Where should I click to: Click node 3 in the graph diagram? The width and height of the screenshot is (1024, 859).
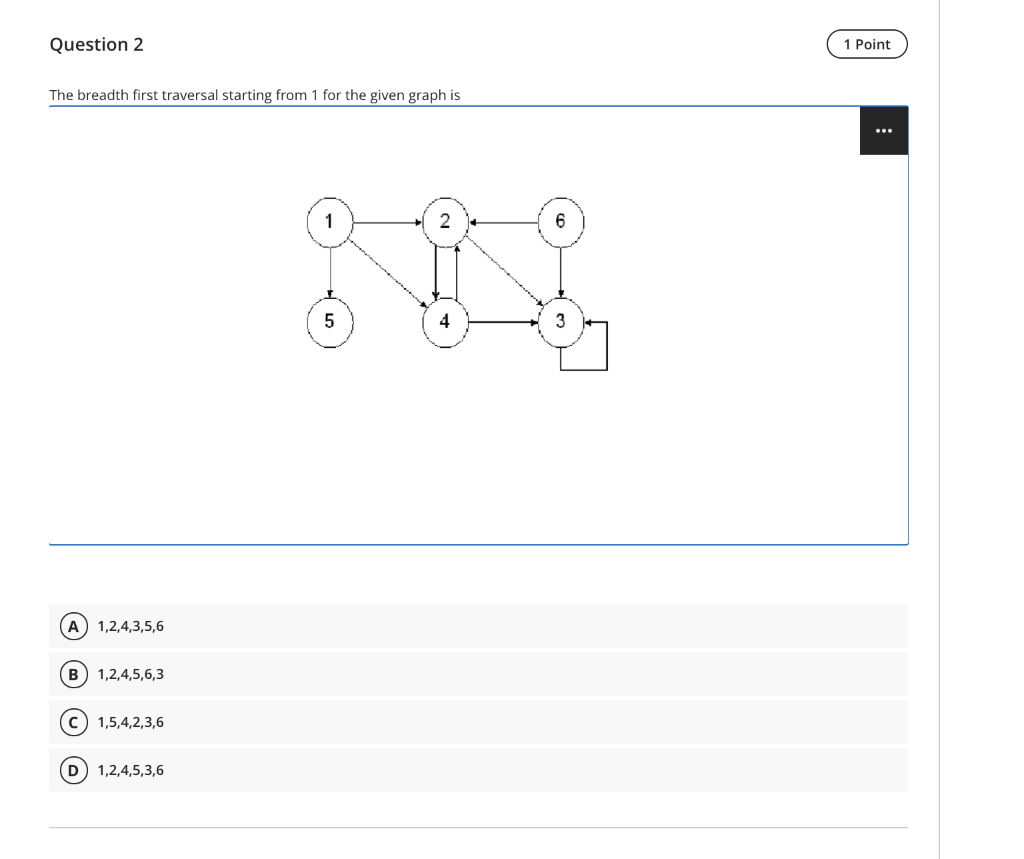(561, 321)
